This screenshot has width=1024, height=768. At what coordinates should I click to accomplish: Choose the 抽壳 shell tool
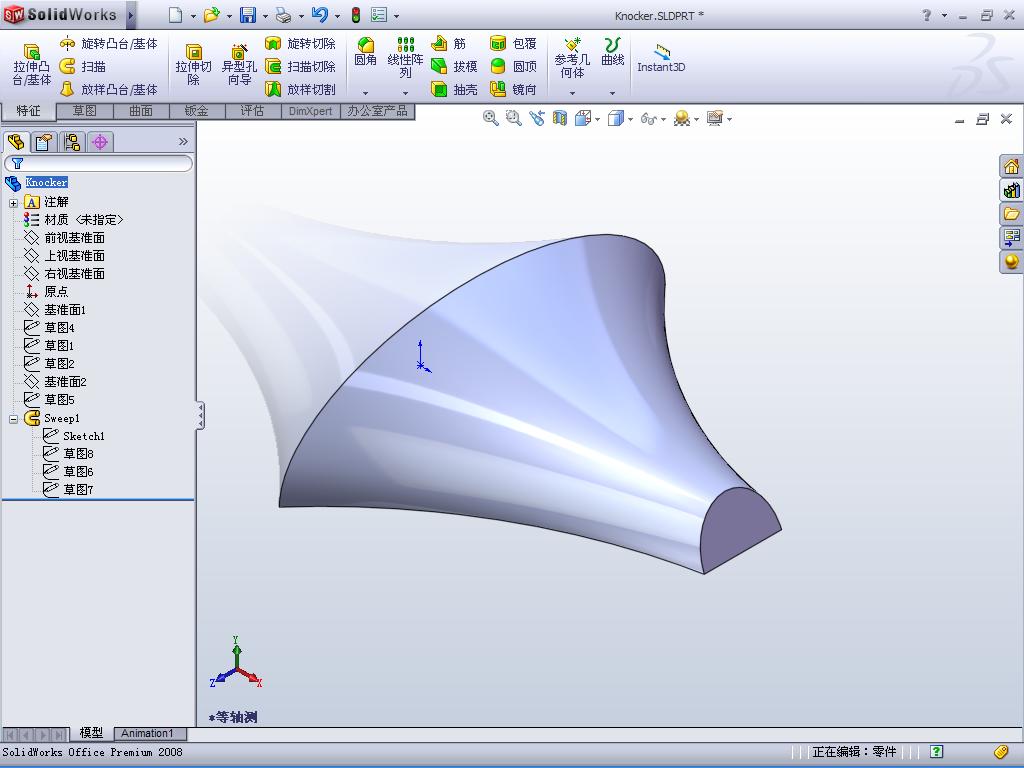tap(455, 89)
